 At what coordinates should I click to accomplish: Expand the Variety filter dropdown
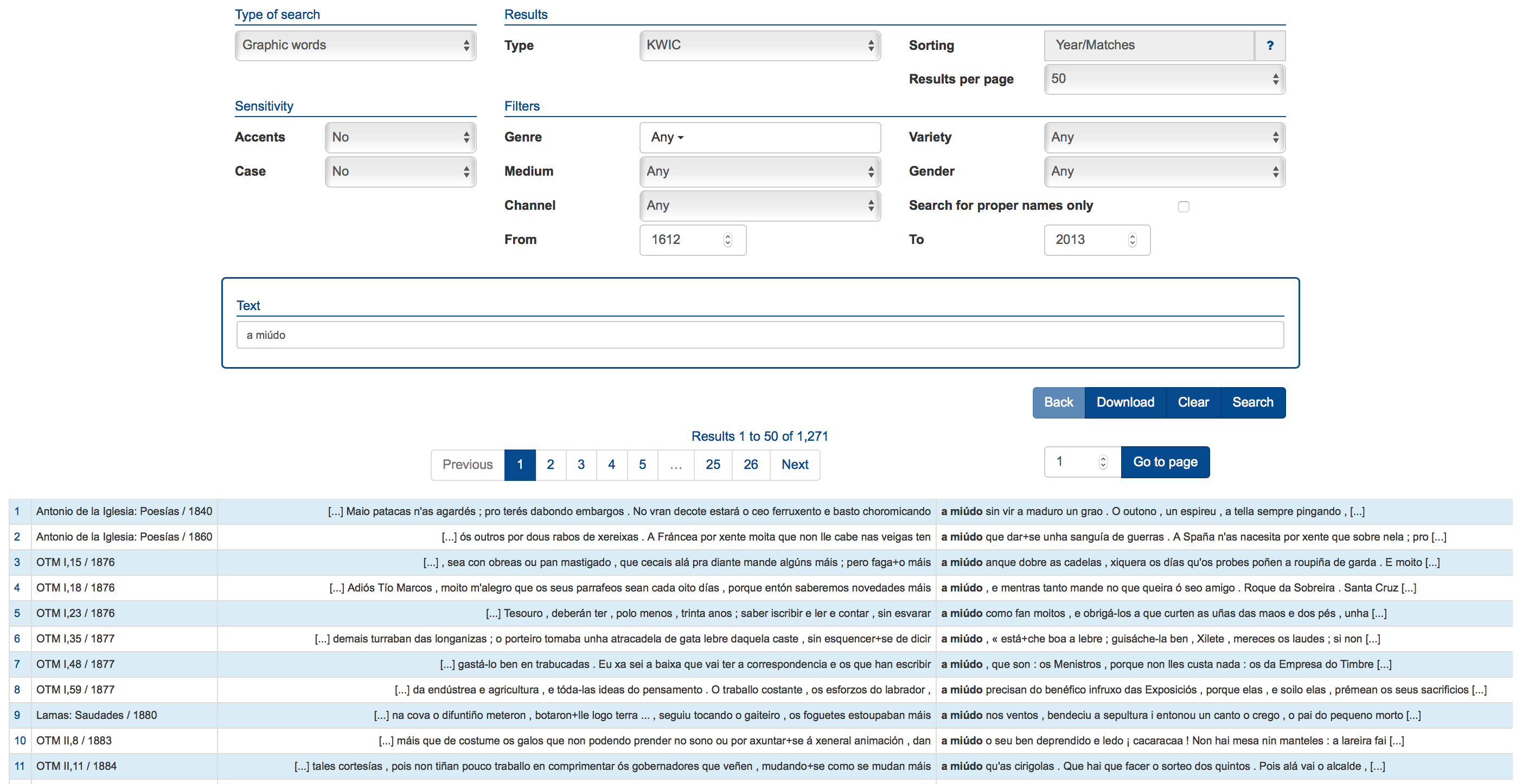pos(1163,137)
